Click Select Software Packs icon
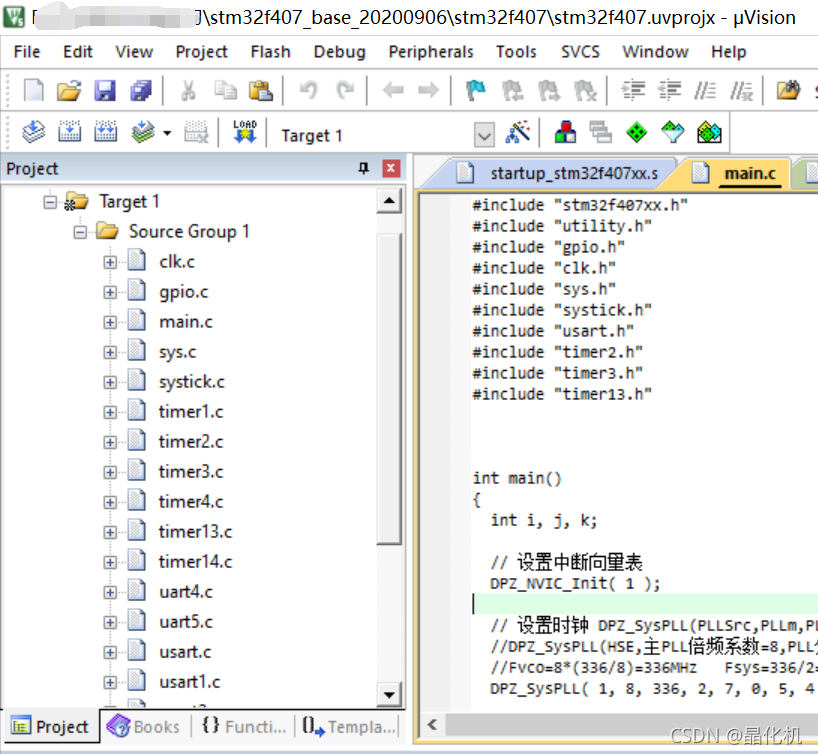 [x=672, y=132]
